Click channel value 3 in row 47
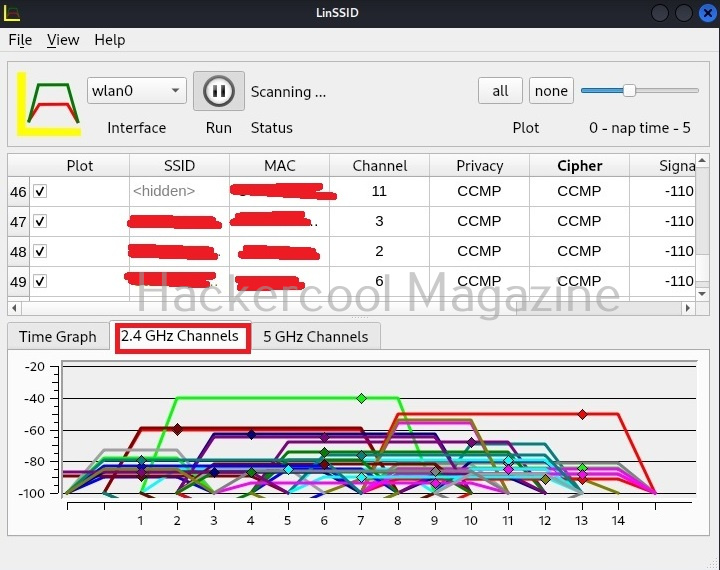 tap(379, 221)
